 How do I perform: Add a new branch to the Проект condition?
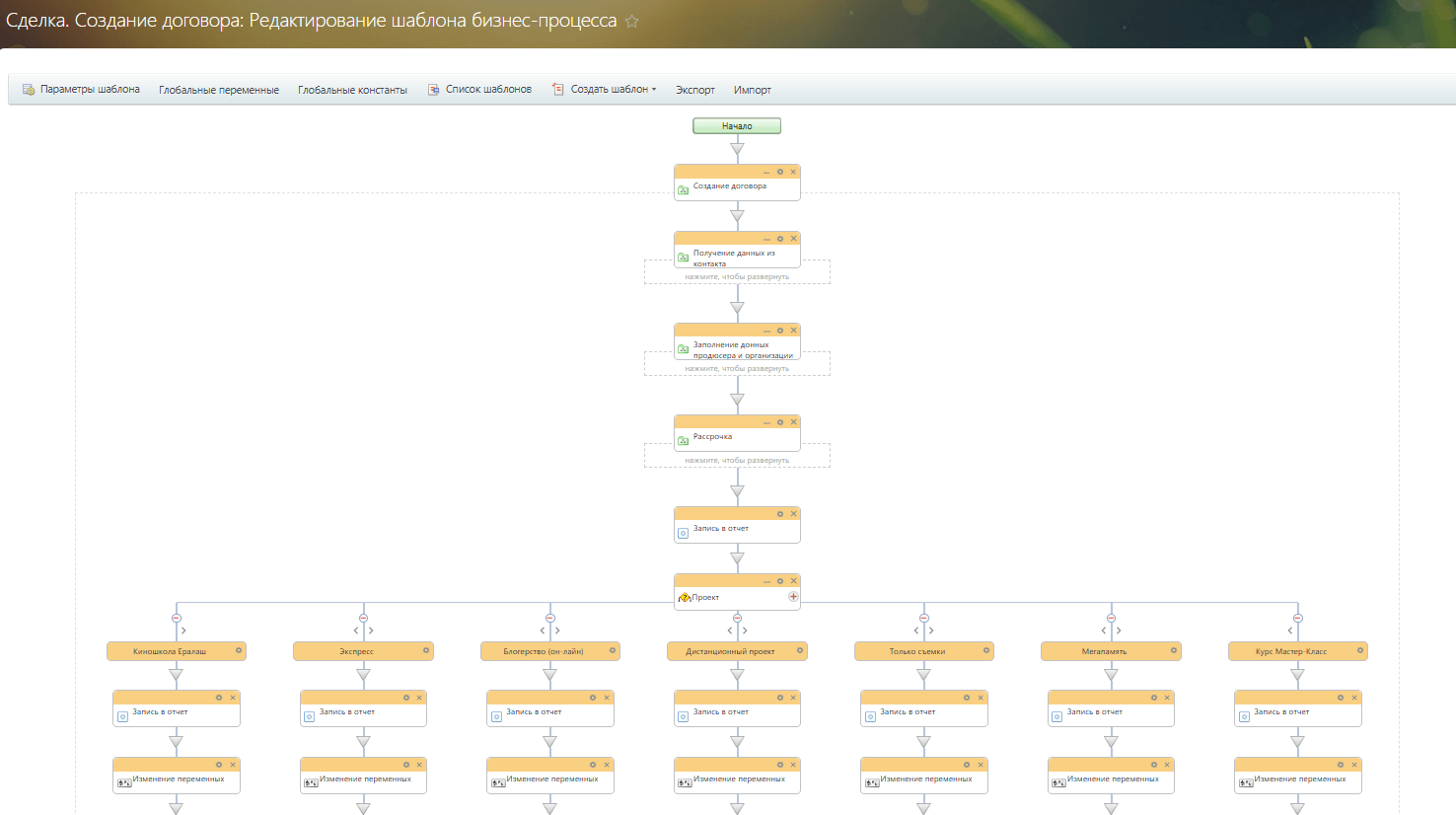[x=793, y=596]
